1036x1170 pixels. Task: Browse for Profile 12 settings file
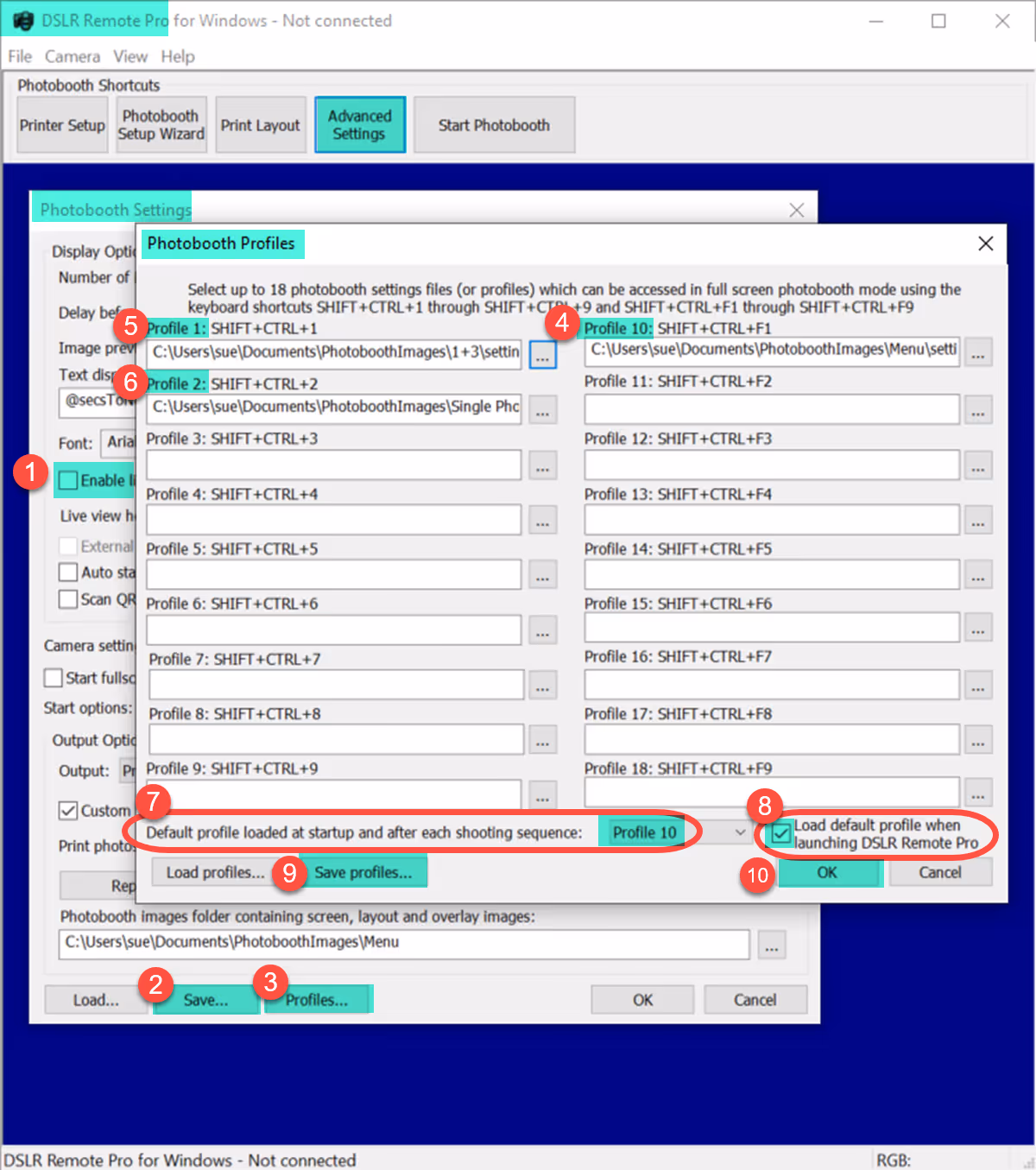[978, 465]
